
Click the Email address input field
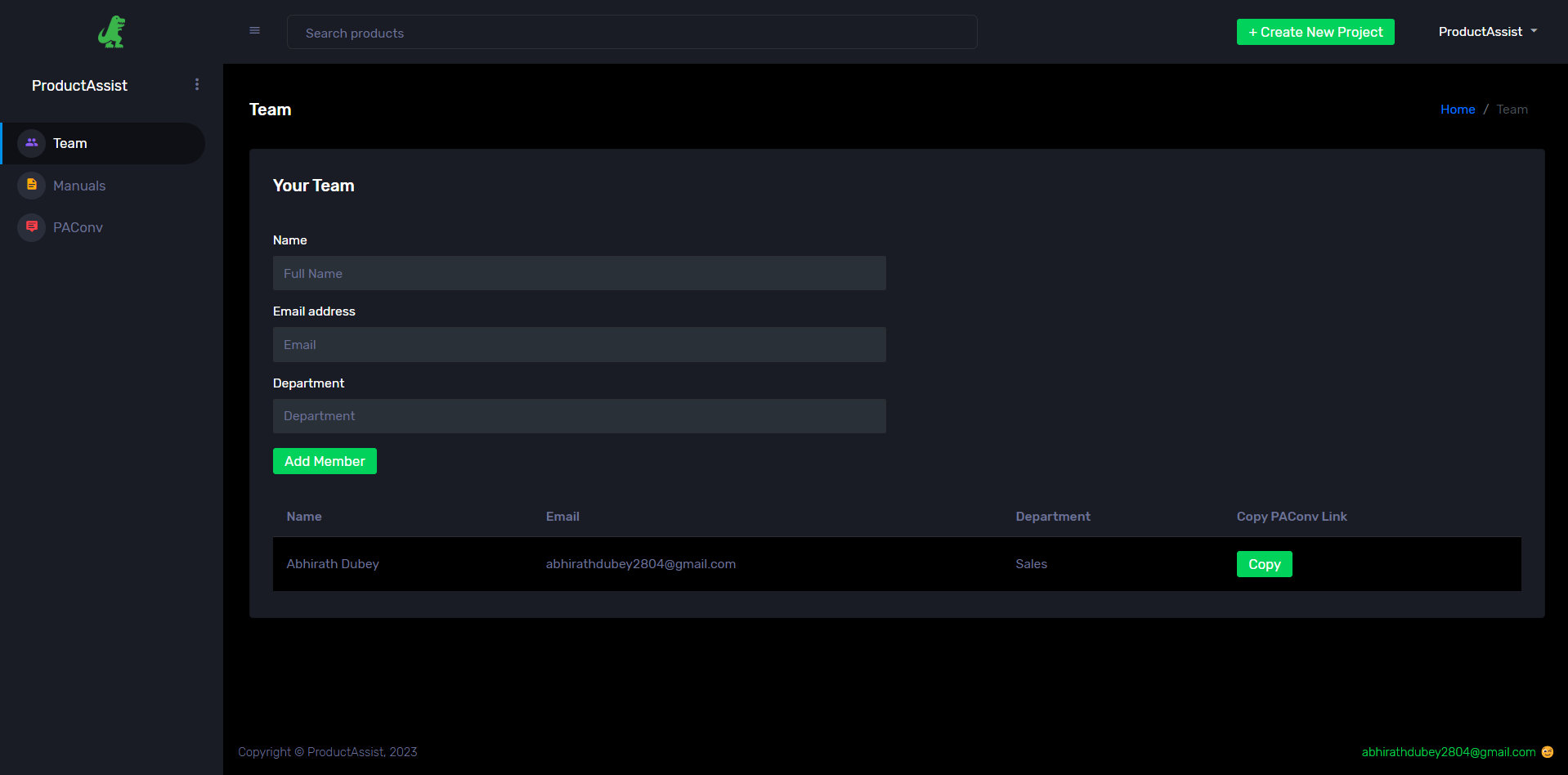pyautogui.click(x=580, y=344)
